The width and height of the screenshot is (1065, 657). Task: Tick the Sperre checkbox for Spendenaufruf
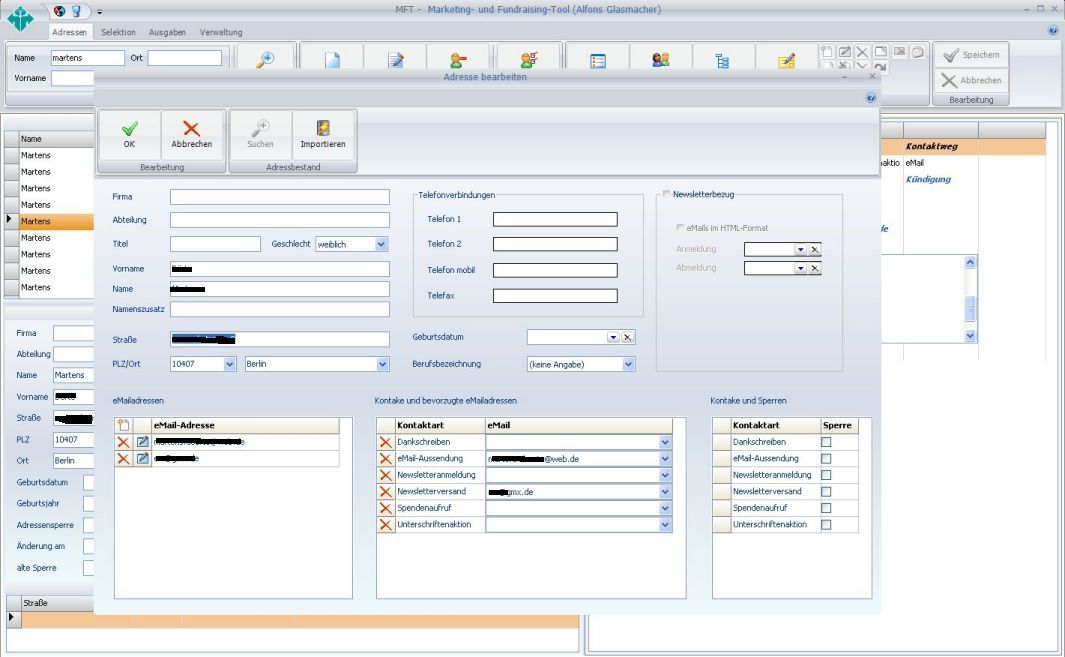pyautogui.click(x=826, y=508)
